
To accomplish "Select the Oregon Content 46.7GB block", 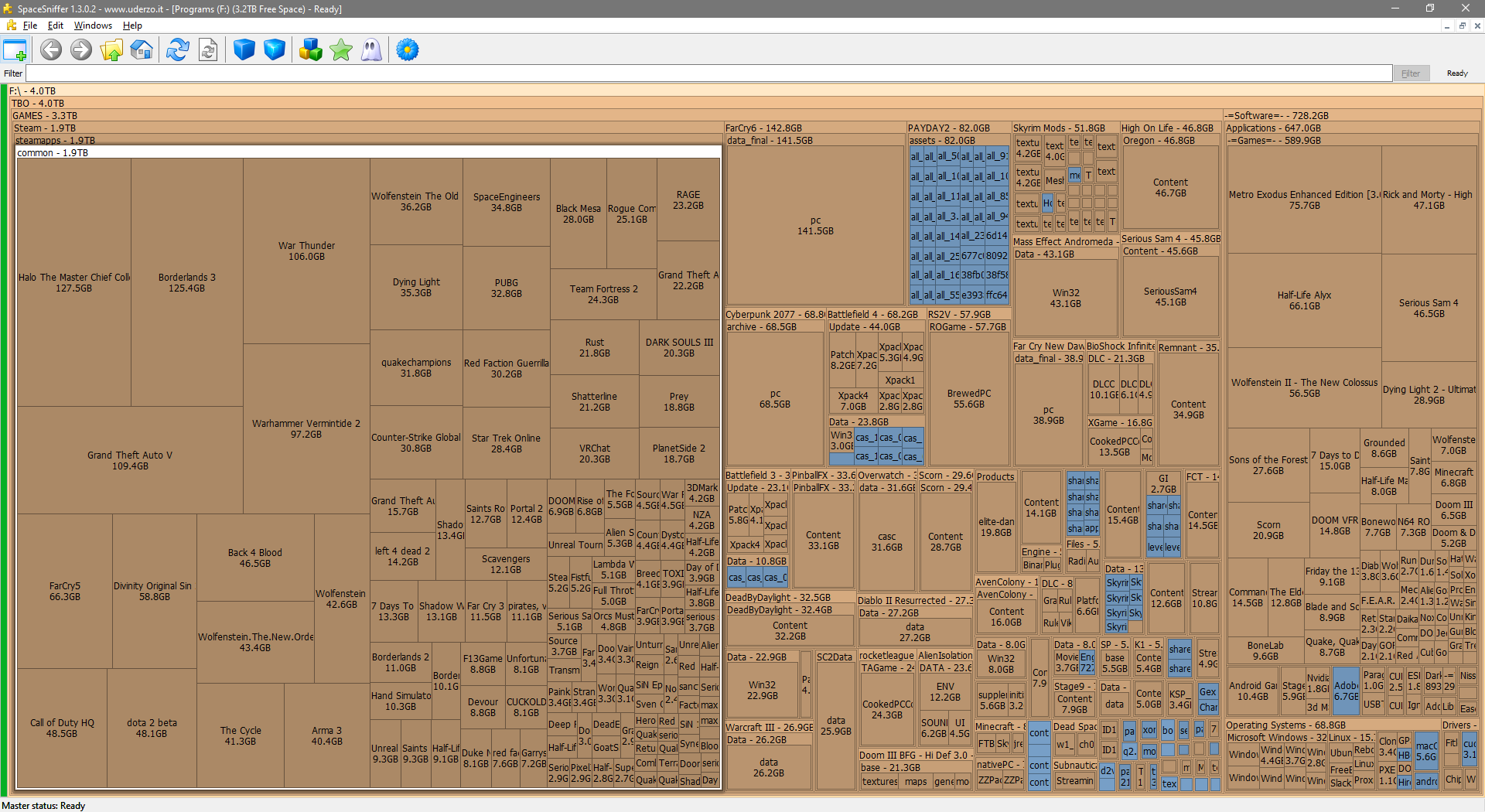I will coord(1170,188).
